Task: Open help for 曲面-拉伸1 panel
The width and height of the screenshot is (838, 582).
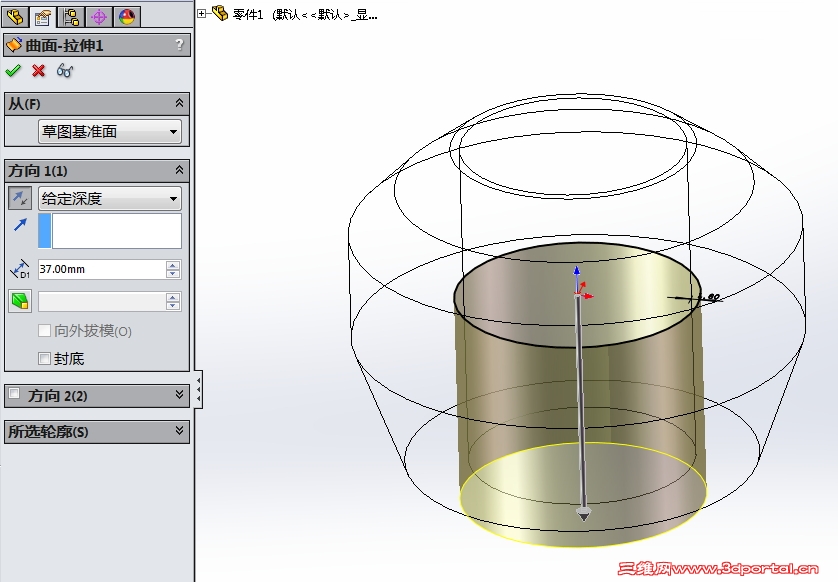Action: pyautogui.click(x=180, y=44)
